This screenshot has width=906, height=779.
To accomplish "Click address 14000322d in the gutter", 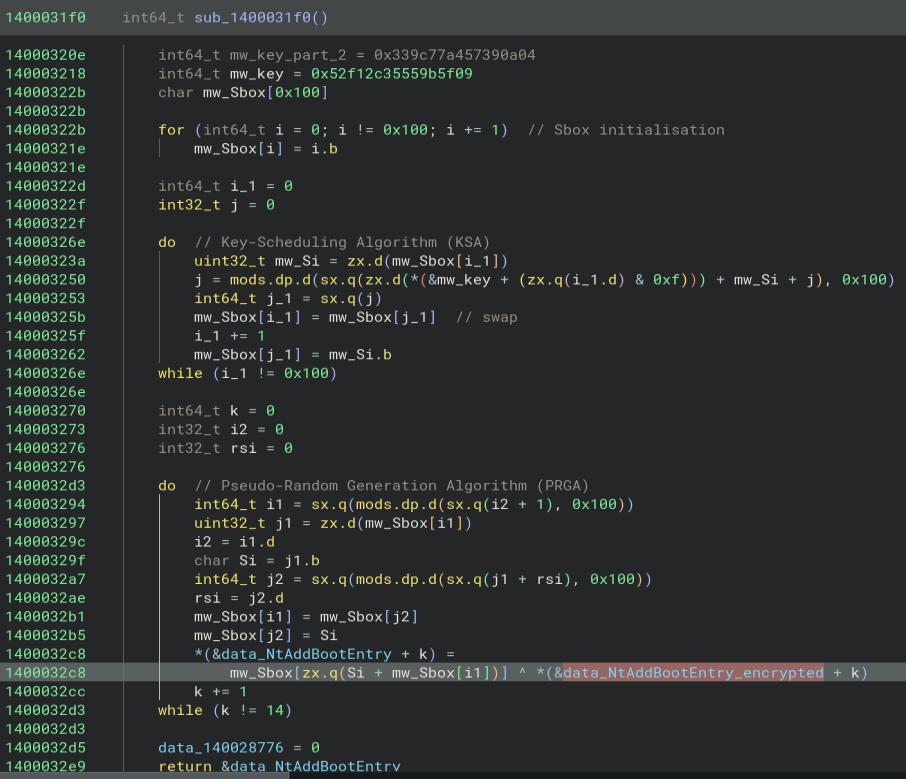I will (x=46, y=186).
